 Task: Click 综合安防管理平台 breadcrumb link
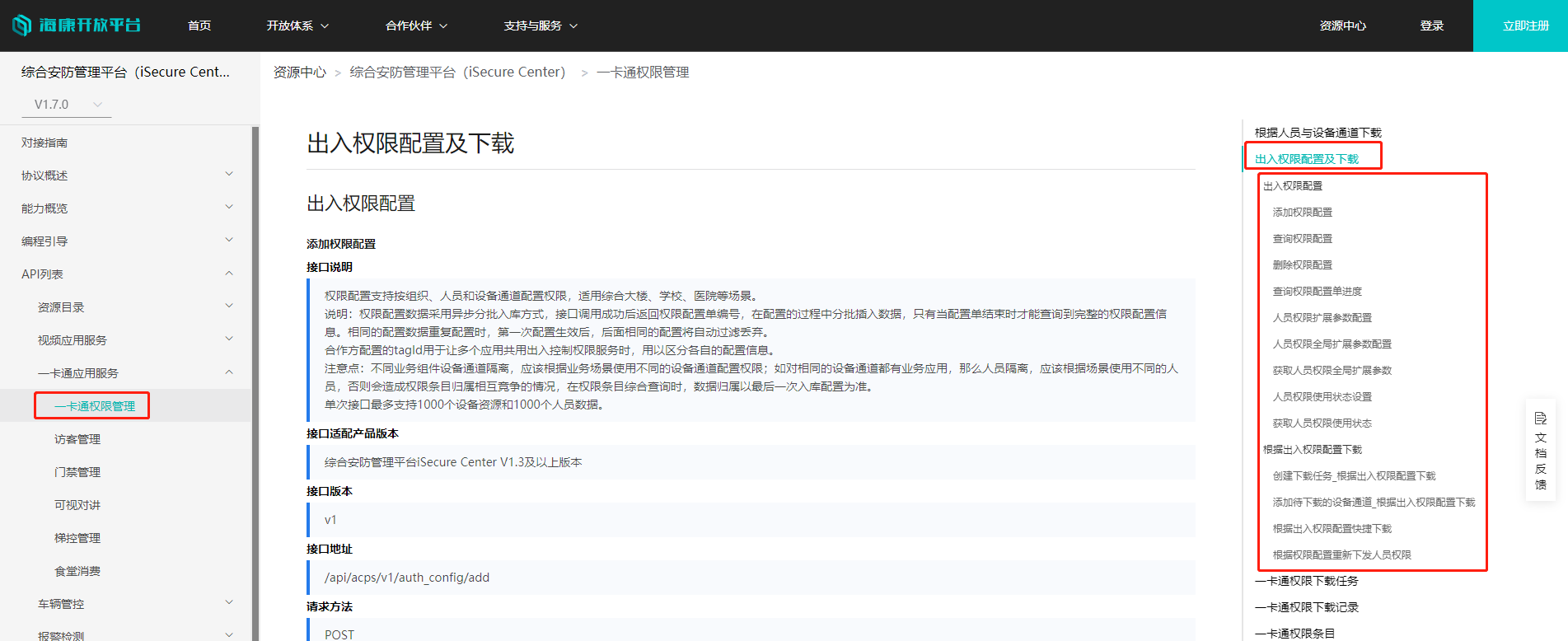click(x=457, y=73)
